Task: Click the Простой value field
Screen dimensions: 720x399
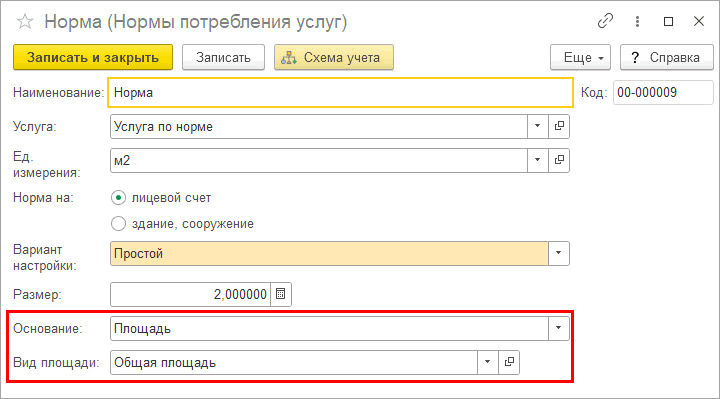Action: [x=329, y=253]
